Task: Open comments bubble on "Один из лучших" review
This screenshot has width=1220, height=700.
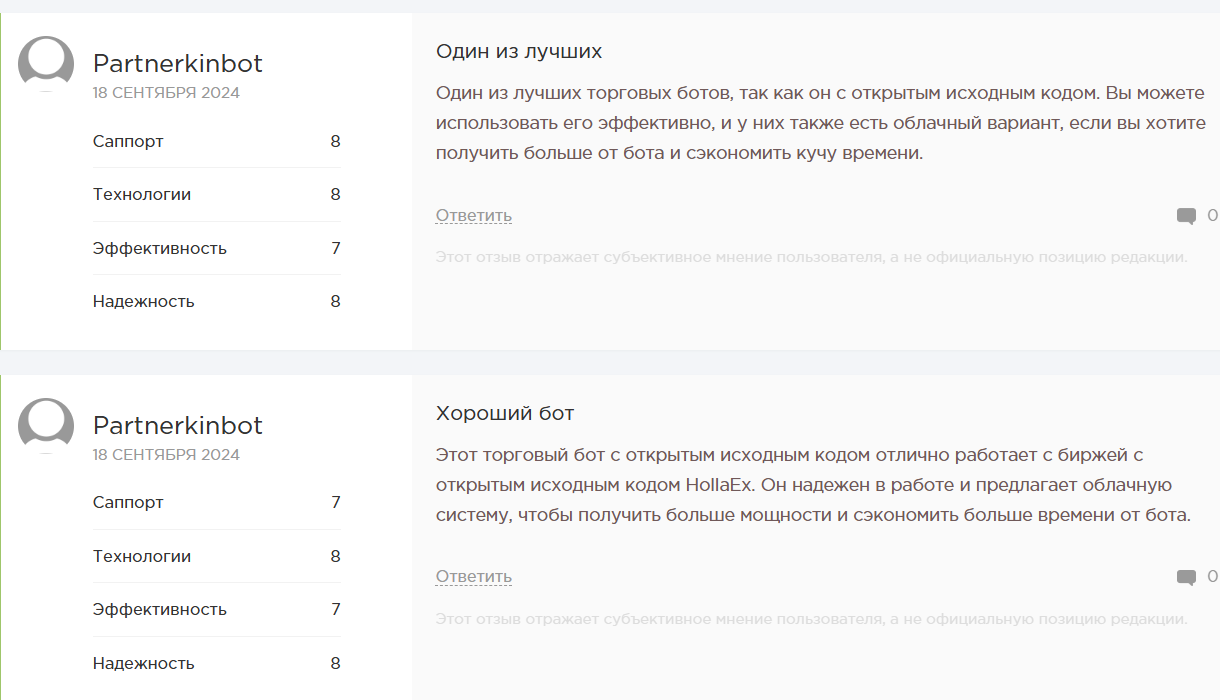Action: (1186, 216)
